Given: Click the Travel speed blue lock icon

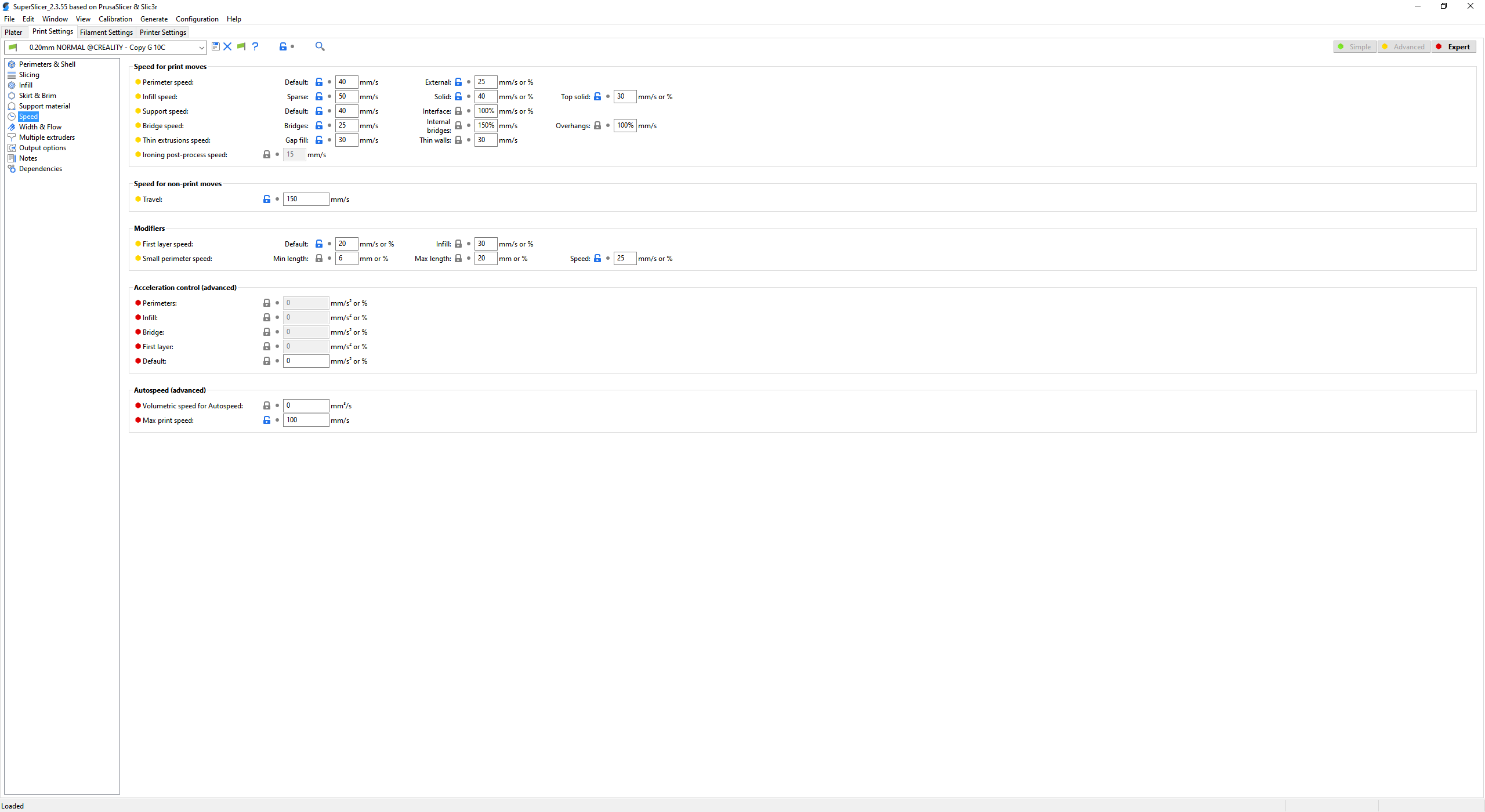Looking at the screenshot, I should point(267,199).
